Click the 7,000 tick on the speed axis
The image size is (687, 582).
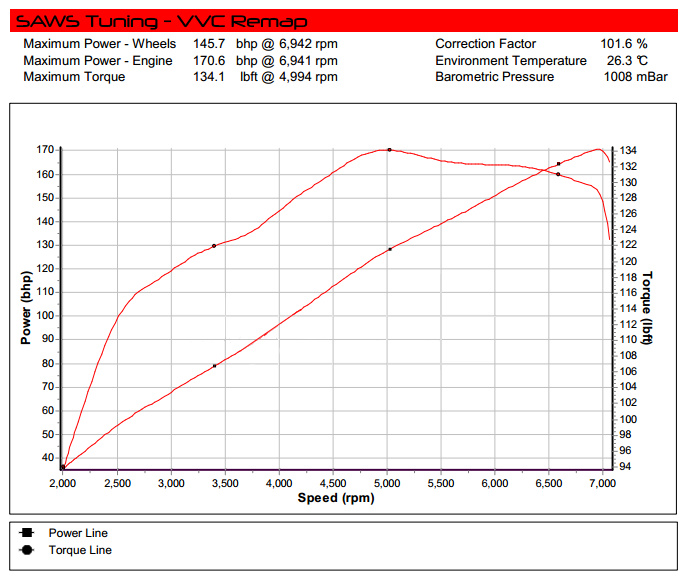pyautogui.click(x=602, y=483)
